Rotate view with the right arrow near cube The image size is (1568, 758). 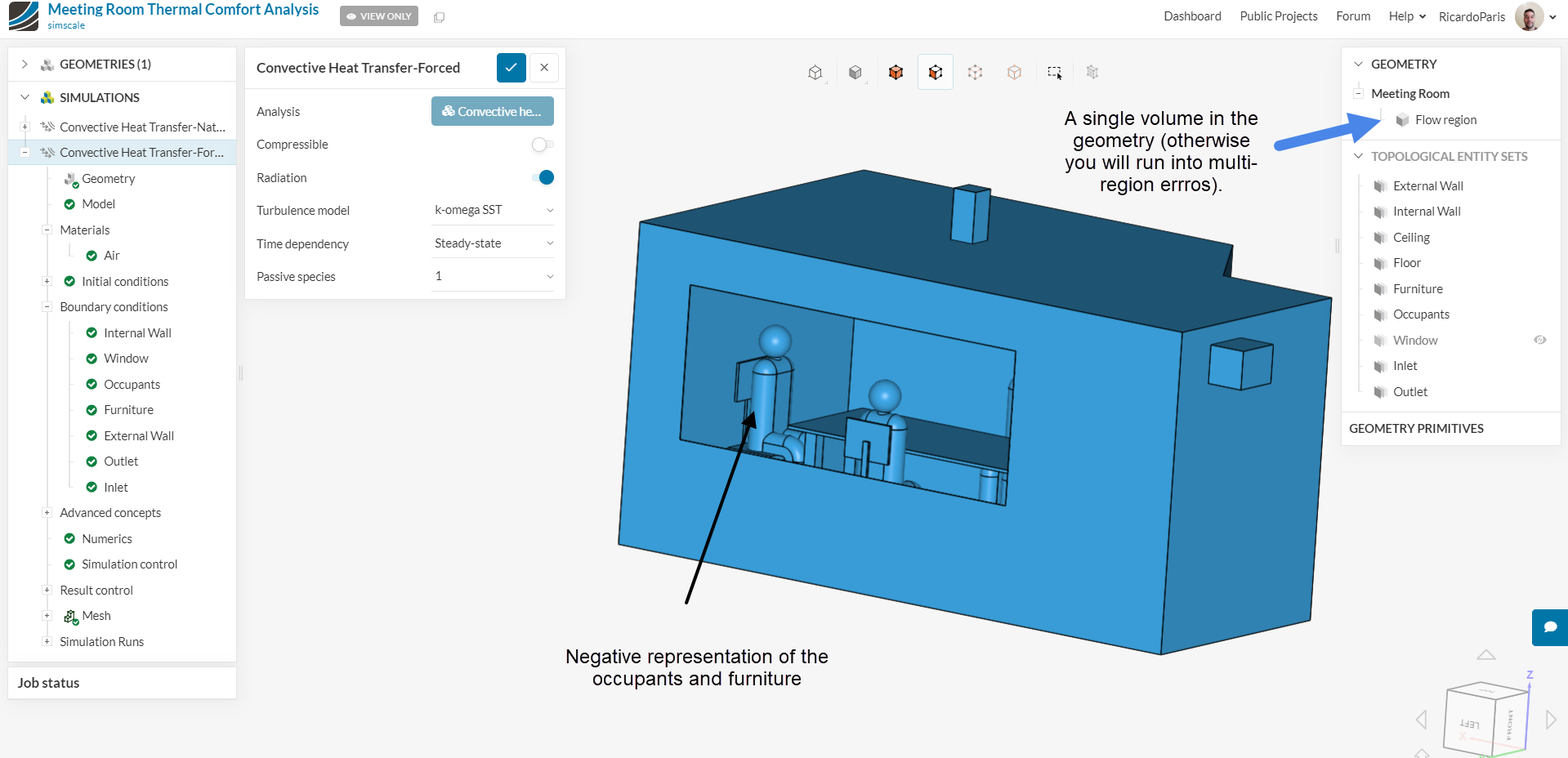1551,720
